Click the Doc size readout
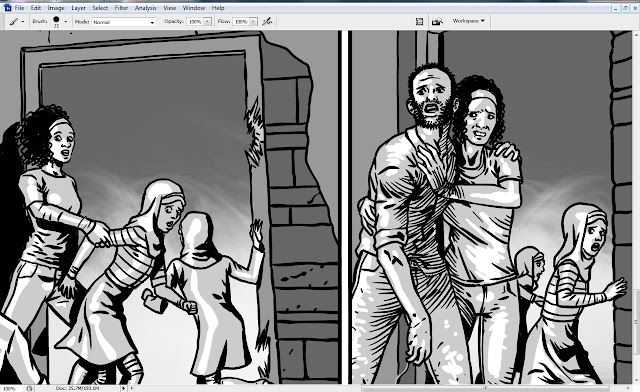 78,388
